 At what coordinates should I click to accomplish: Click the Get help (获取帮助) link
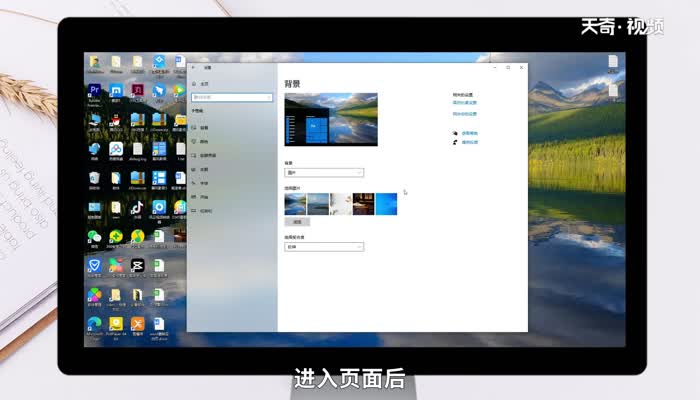(x=470, y=133)
